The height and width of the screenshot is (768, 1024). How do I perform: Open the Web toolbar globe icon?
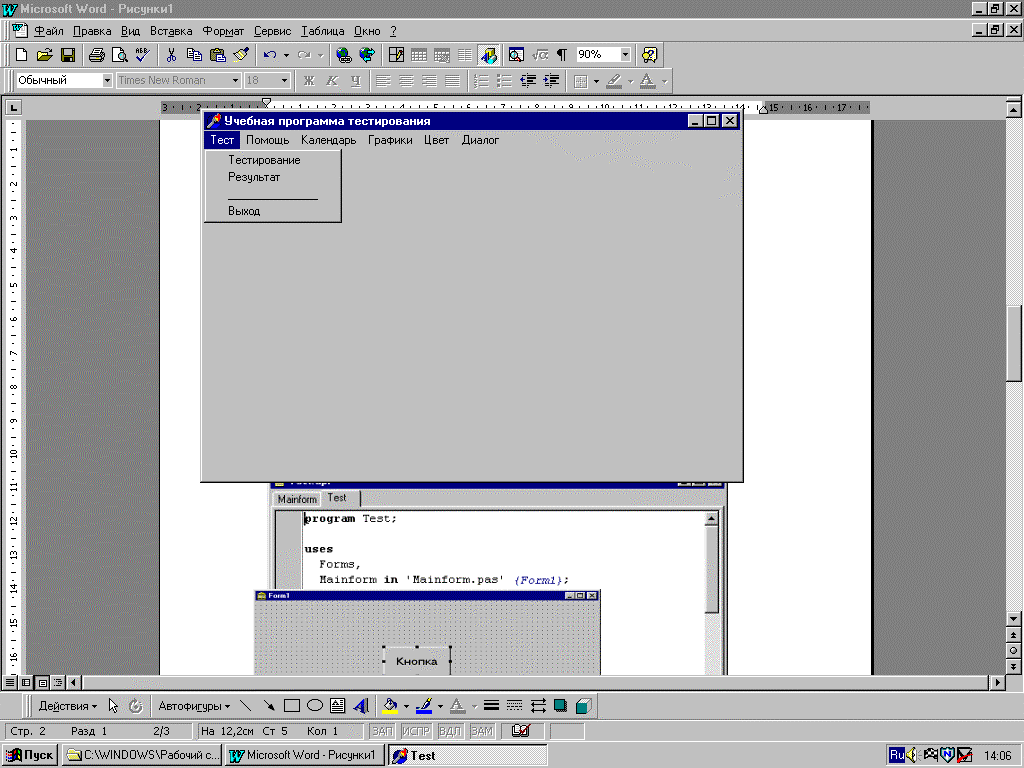click(367, 56)
